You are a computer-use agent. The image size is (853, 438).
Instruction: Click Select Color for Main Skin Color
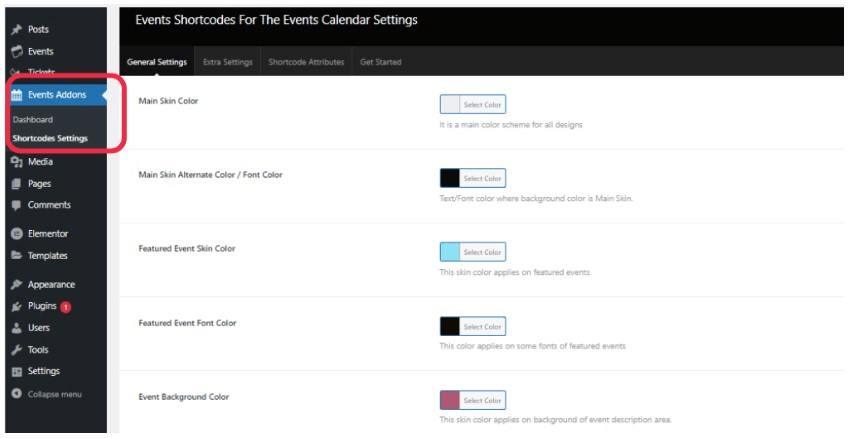tap(483, 104)
